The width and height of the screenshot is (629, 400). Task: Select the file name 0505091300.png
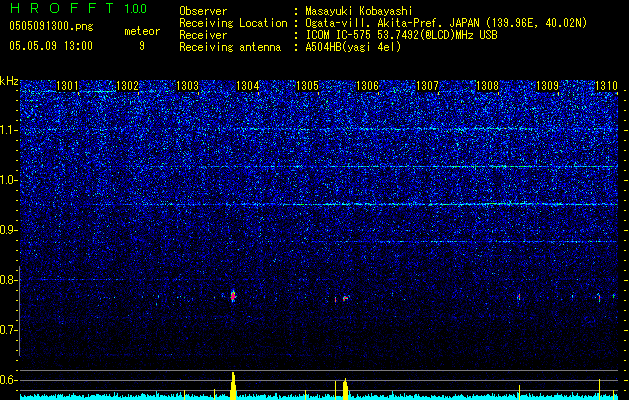coord(51,27)
